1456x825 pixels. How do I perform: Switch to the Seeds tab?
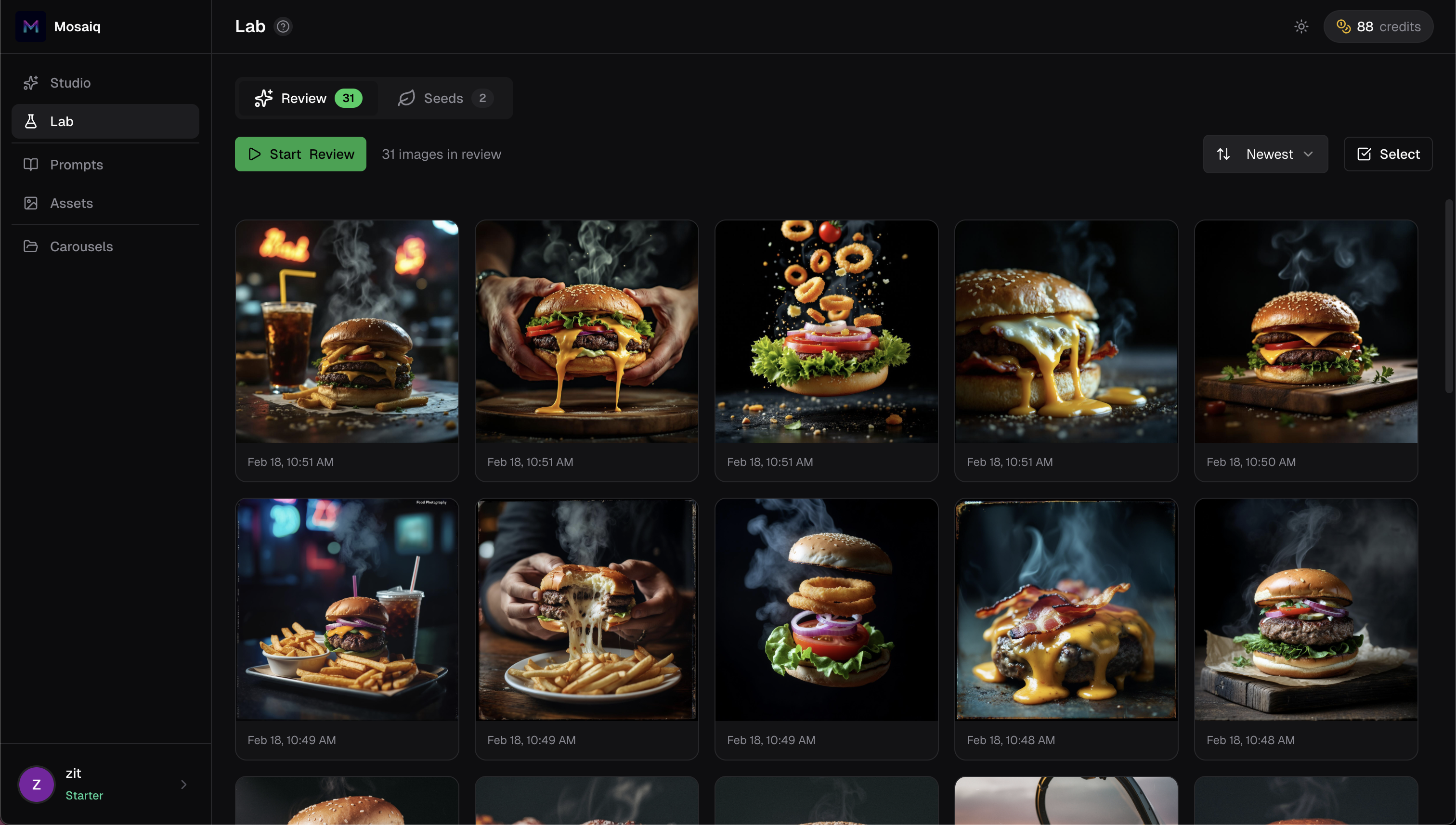(443, 98)
